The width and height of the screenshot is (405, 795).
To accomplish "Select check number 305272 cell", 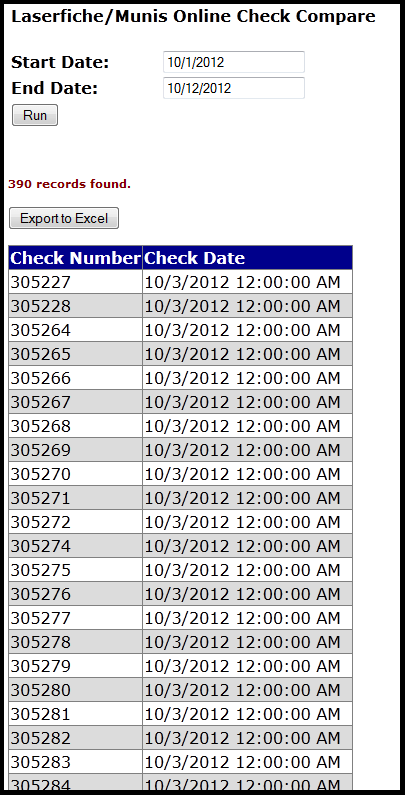I will tap(76, 522).
